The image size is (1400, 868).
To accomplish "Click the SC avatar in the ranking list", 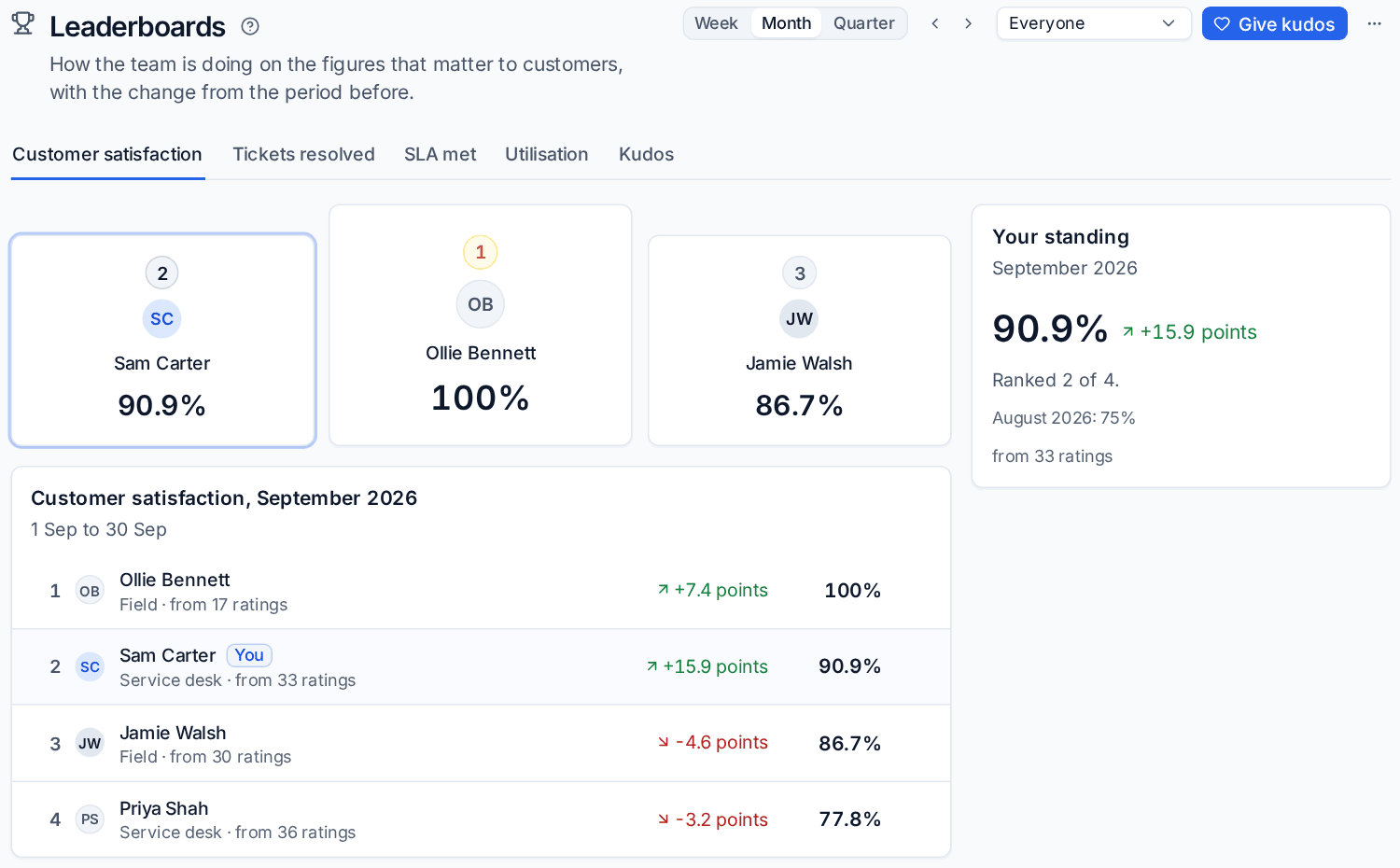I will [90, 666].
